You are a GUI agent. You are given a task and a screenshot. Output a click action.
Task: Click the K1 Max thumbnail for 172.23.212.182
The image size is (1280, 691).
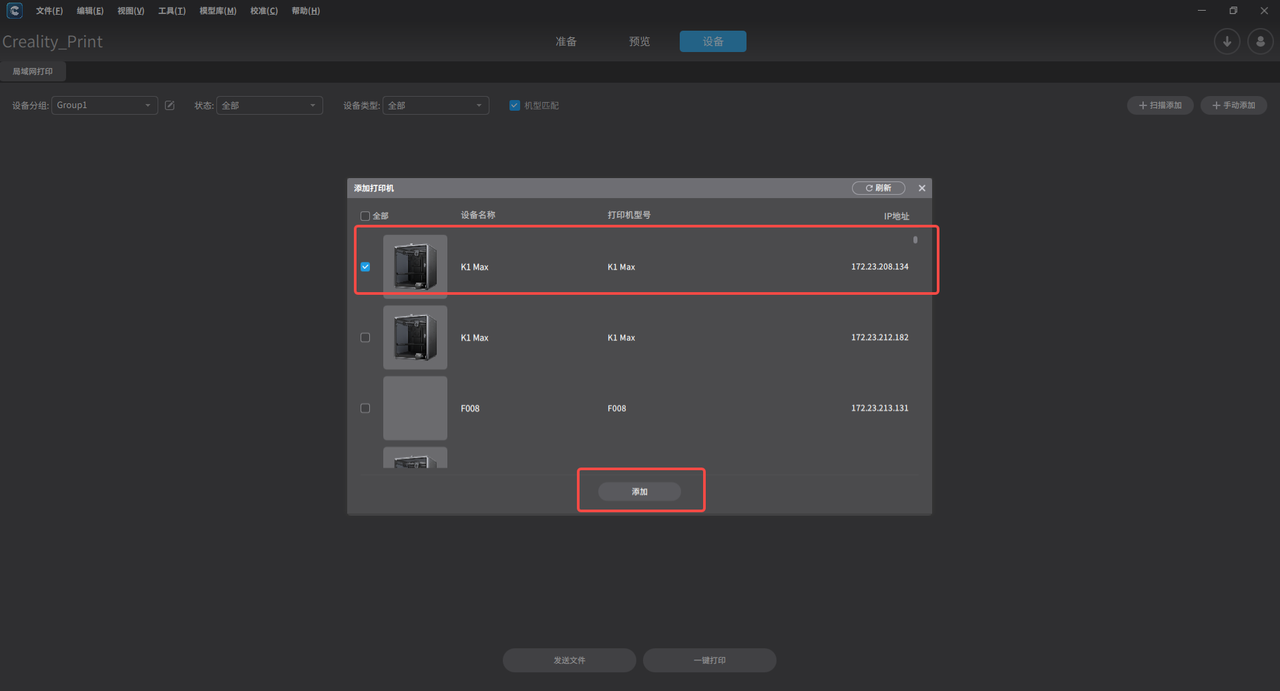[x=415, y=338]
